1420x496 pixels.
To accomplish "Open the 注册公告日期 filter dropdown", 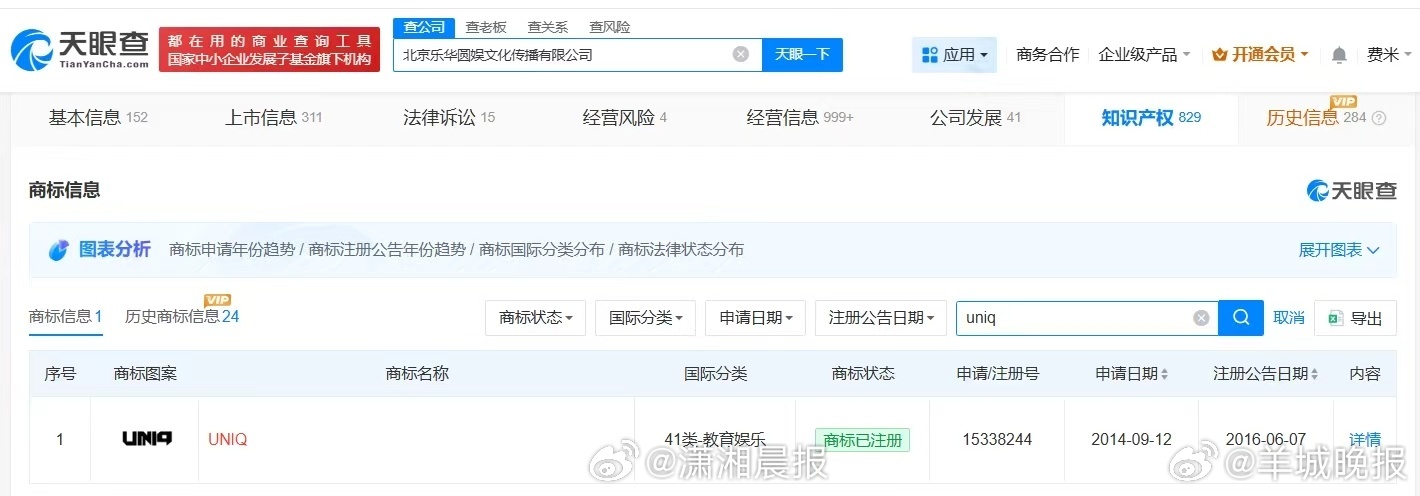I will point(880,318).
